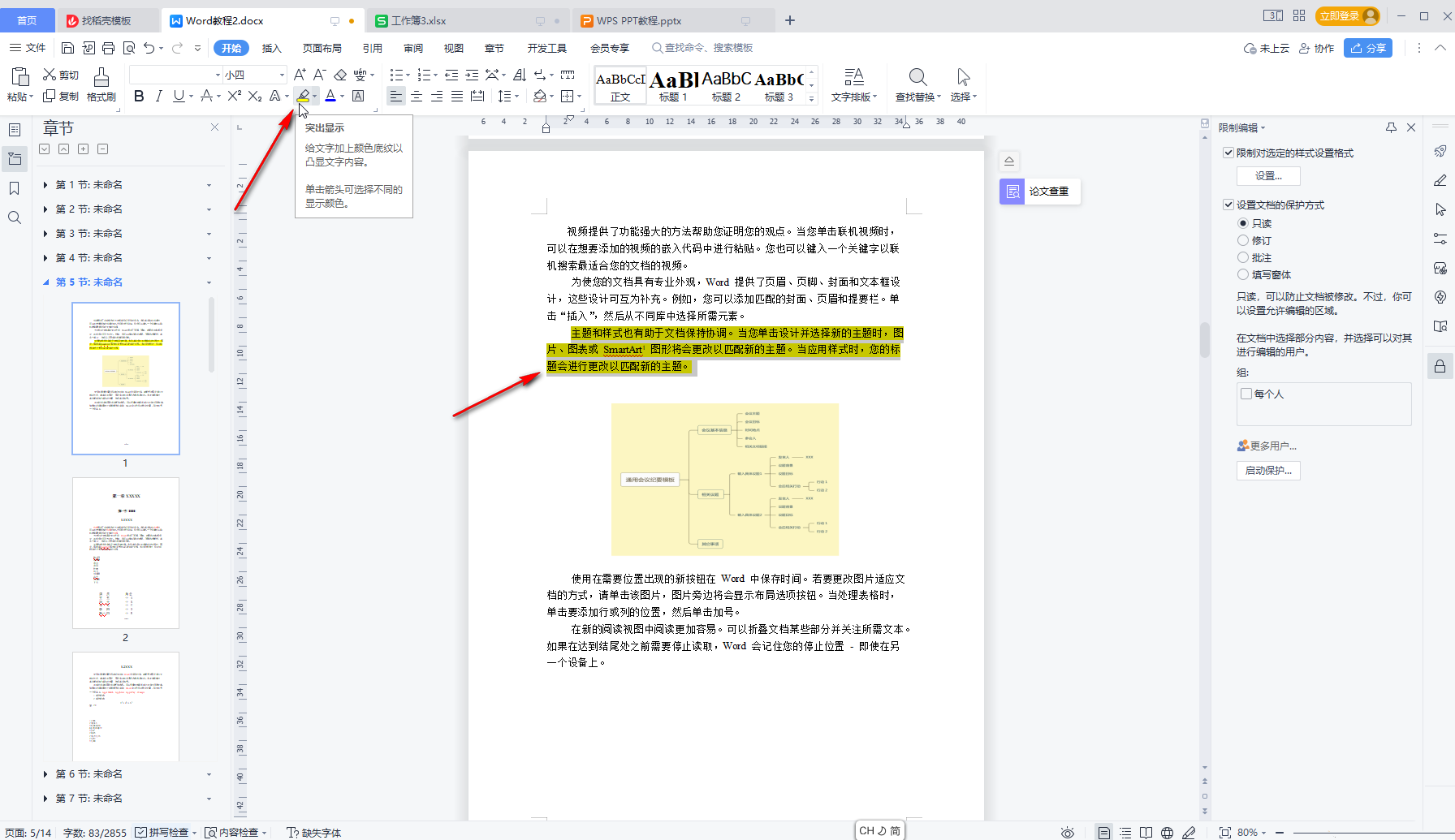Select the 只读 radio button
The width and height of the screenshot is (1455, 840).
click(x=1242, y=223)
